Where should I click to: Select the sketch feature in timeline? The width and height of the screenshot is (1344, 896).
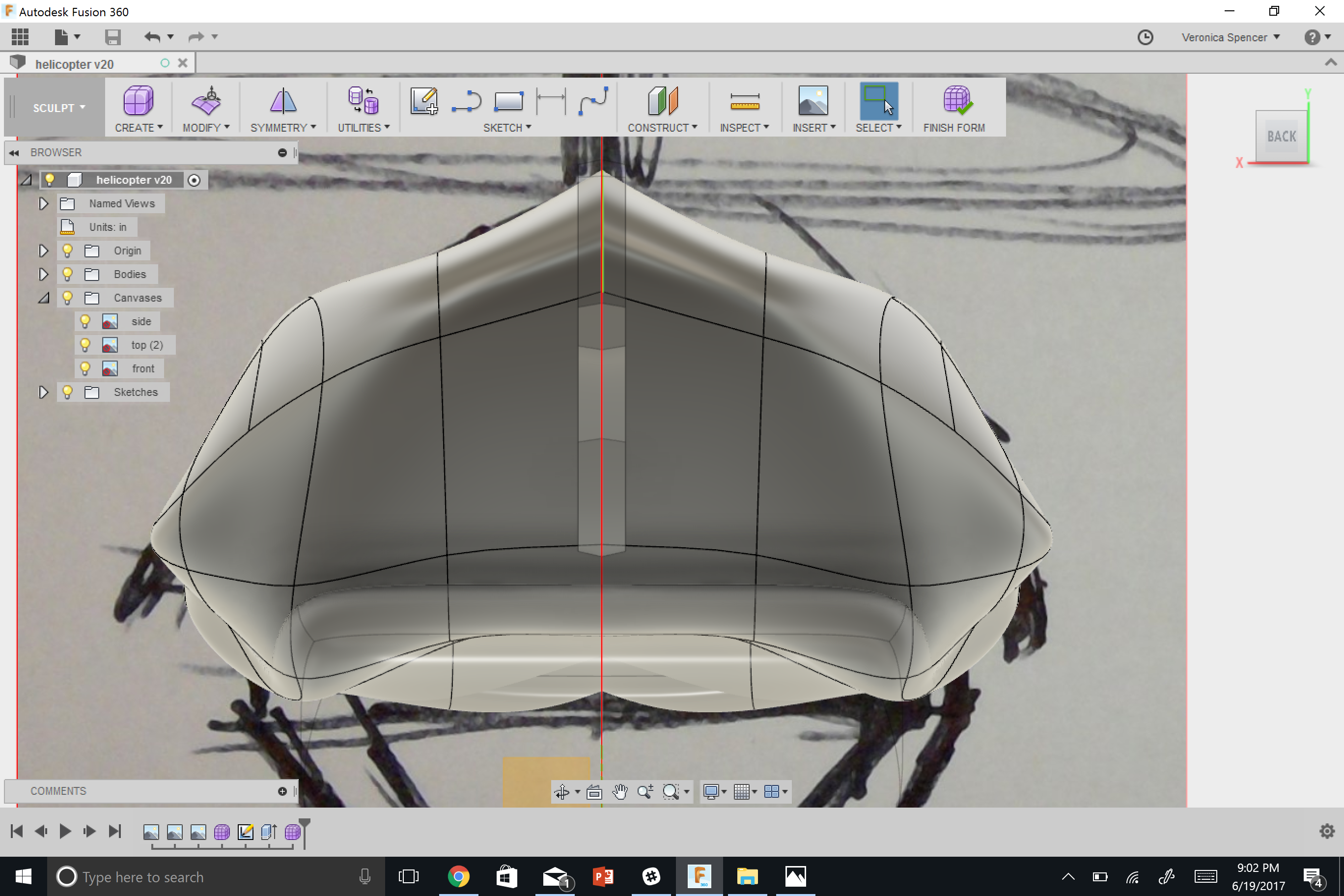pyautogui.click(x=245, y=832)
